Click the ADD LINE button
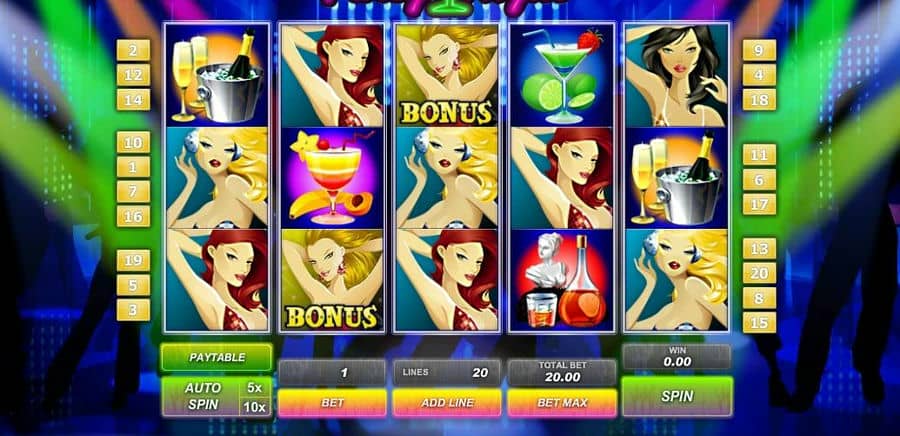 pos(447,403)
